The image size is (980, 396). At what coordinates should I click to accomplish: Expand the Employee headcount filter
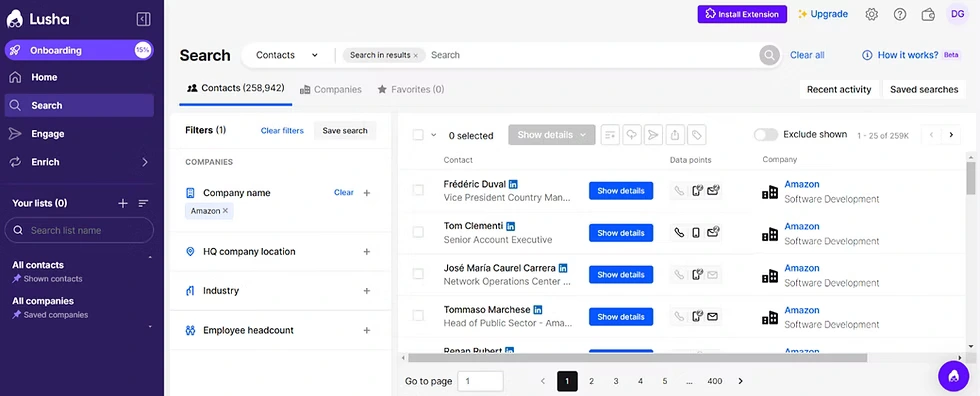367,330
